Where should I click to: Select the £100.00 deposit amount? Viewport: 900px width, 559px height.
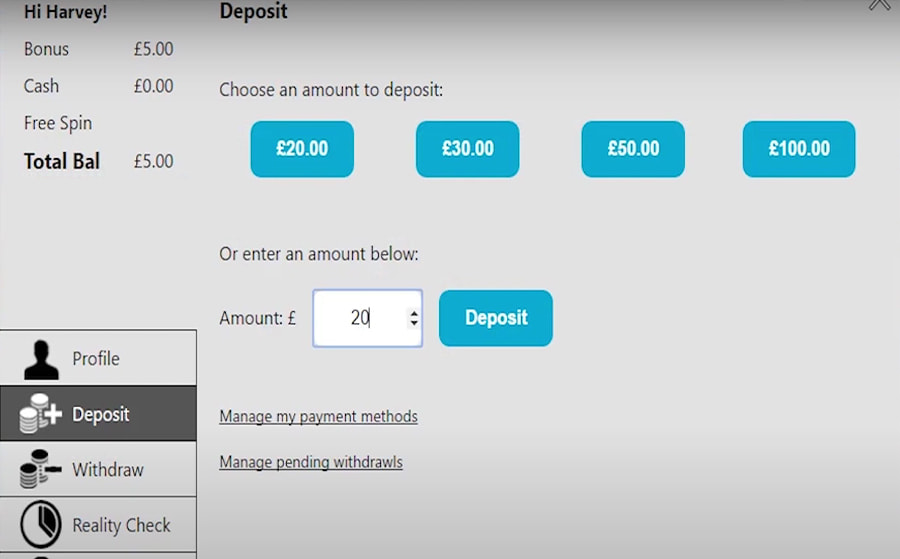[x=799, y=149]
